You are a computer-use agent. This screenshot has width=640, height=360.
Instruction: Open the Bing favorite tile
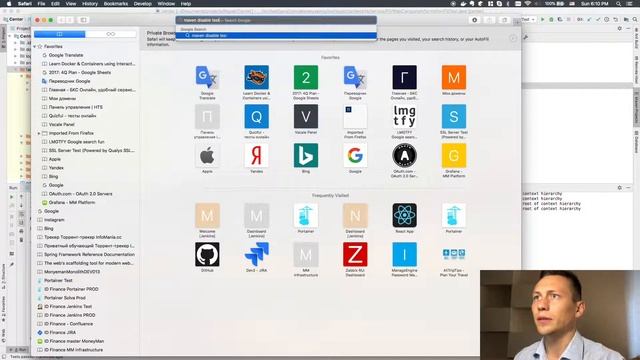[x=306, y=156]
